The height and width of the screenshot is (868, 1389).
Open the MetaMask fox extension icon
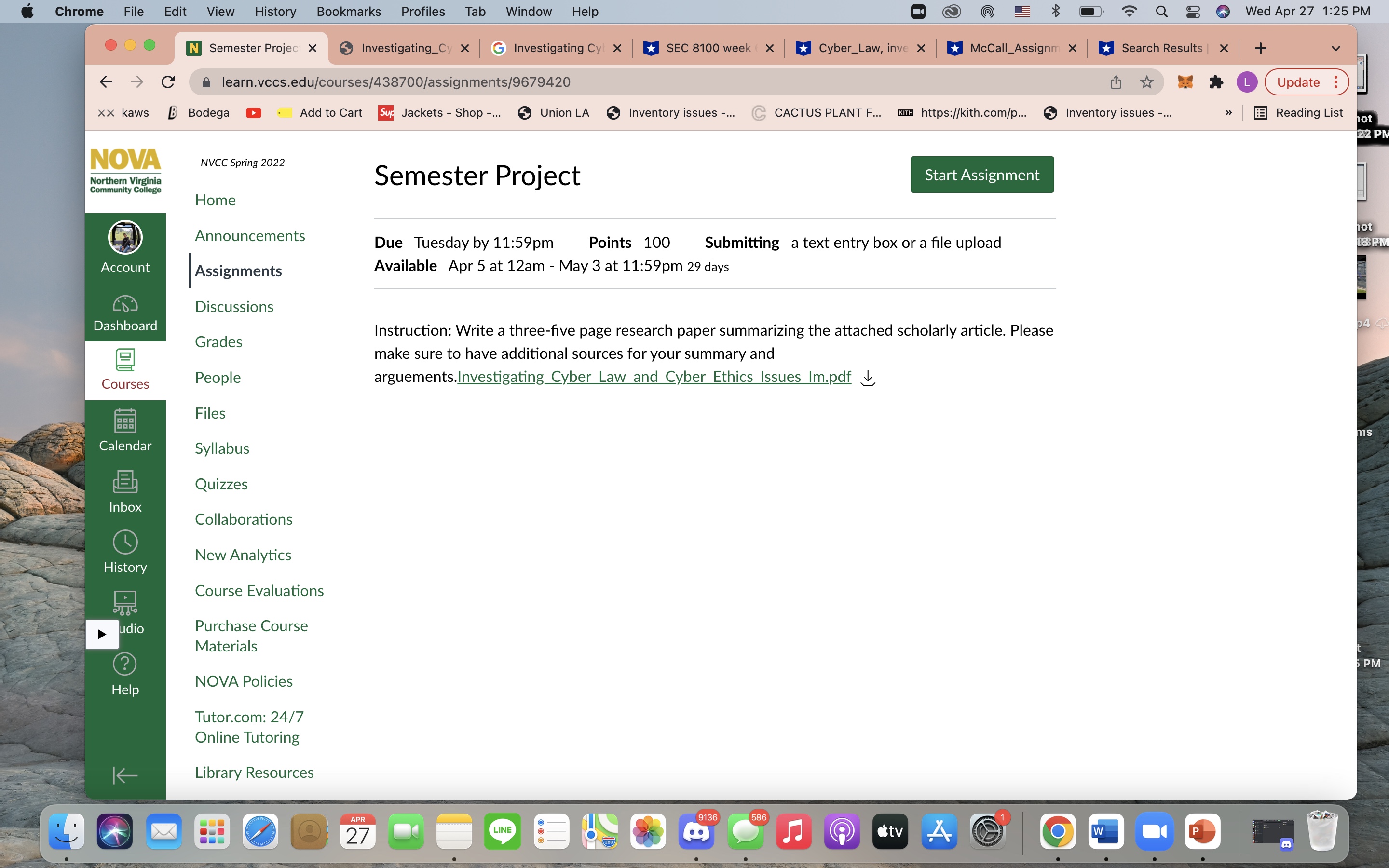pyautogui.click(x=1185, y=81)
